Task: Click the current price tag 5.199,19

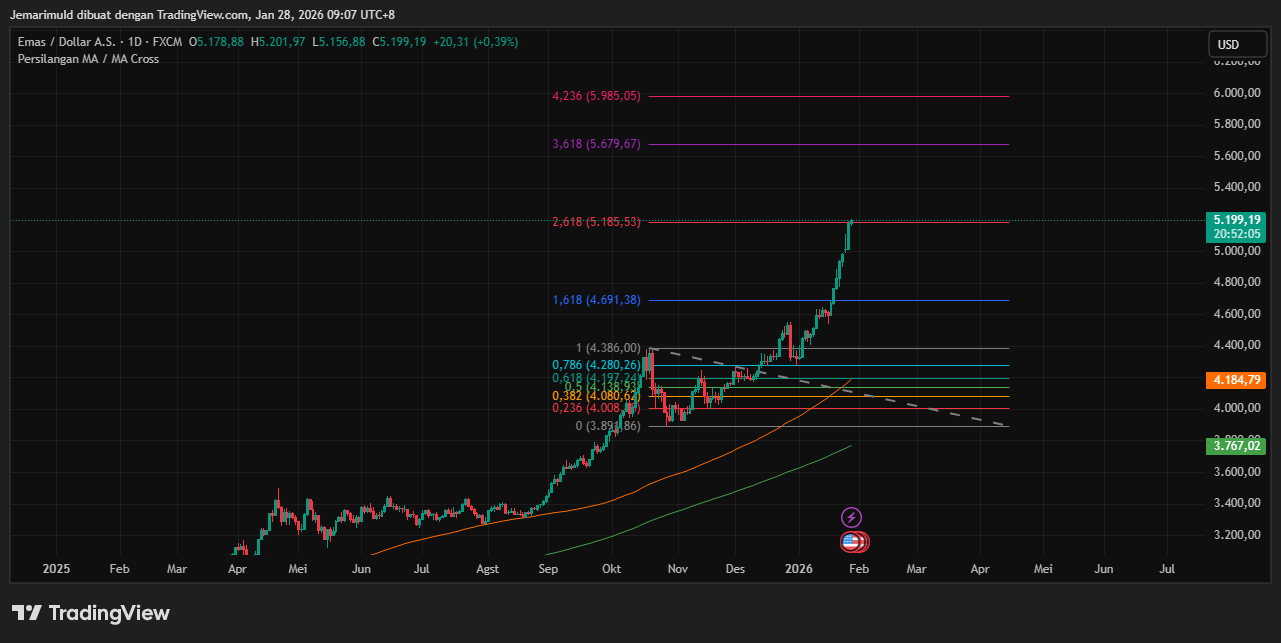Action: [x=1238, y=219]
